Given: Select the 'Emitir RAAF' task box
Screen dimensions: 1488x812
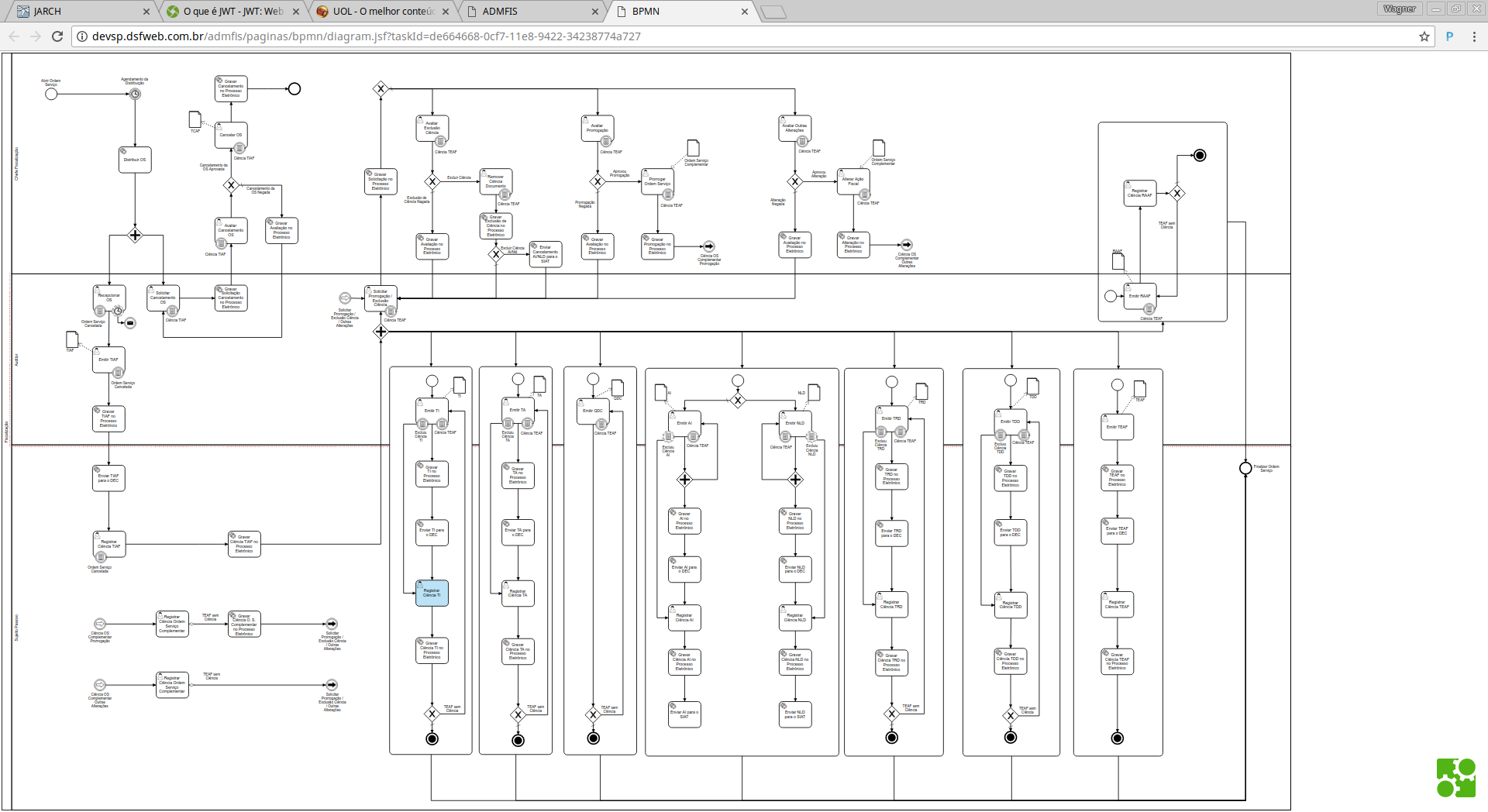Looking at the screenshot, I should click(1140, 296).
